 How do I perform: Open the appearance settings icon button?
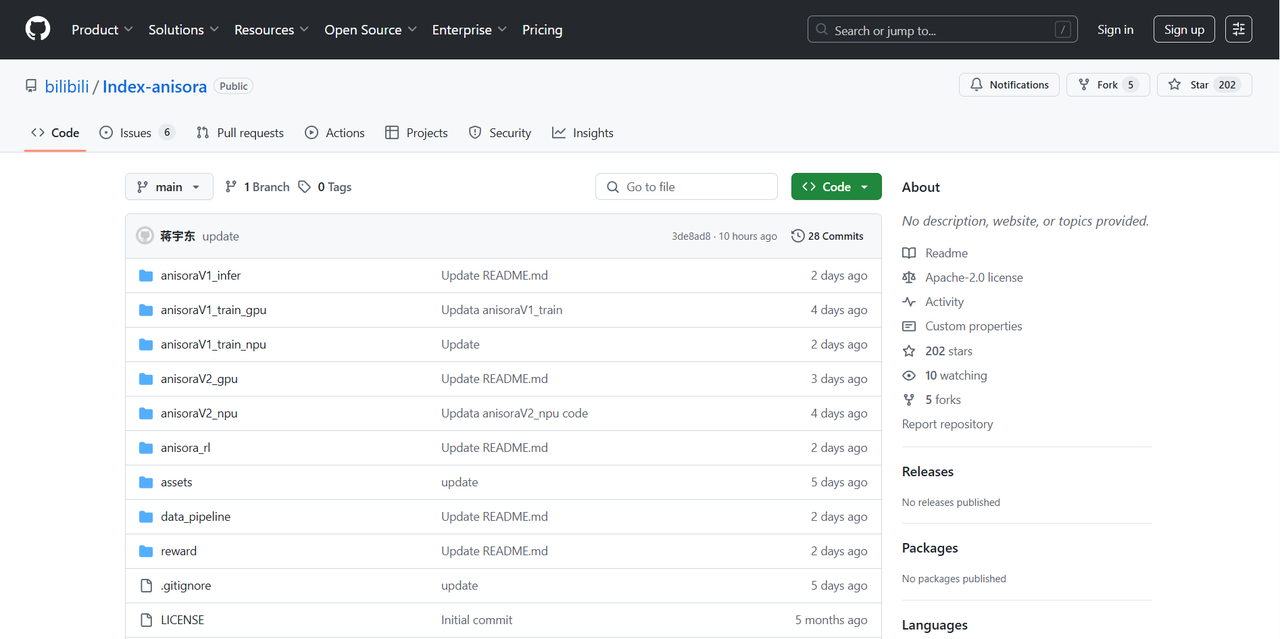click(1238, 30)
